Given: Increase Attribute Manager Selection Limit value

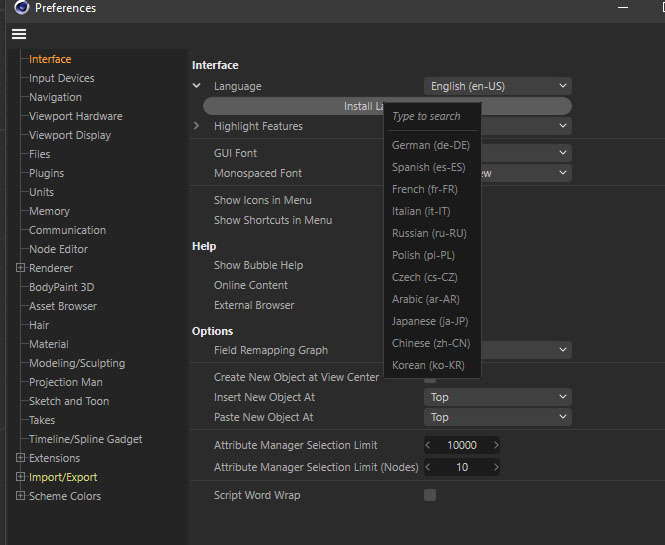Looking at the screenshot, I should 496,445.
